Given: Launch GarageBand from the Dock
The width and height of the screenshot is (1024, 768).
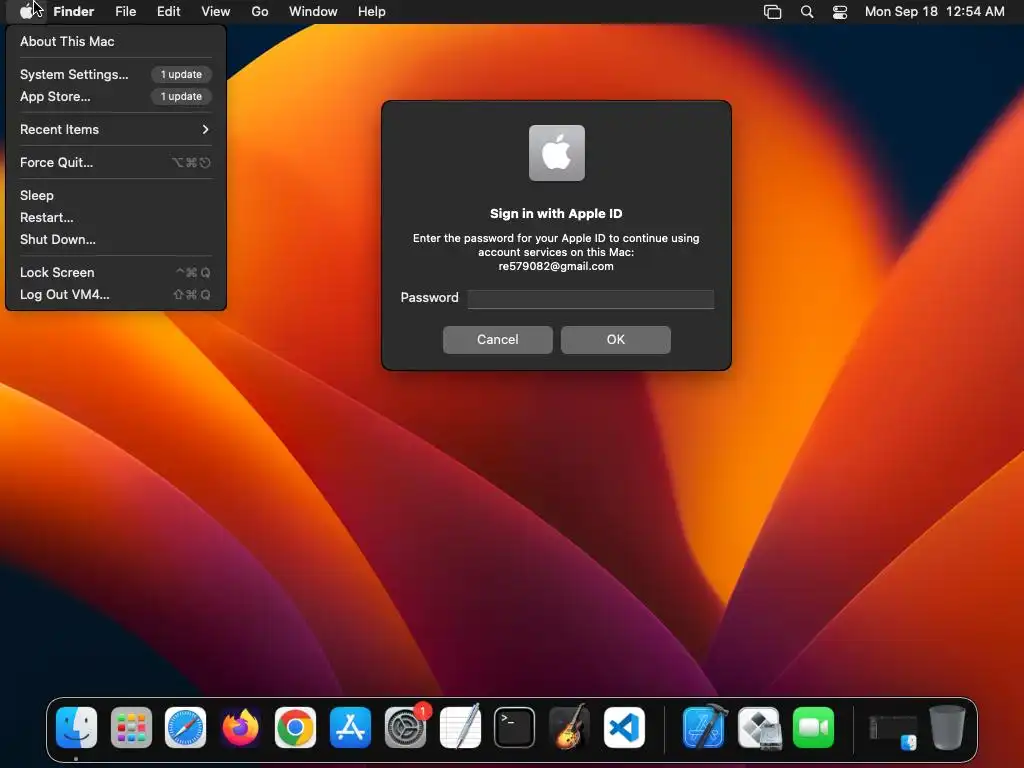Looking at the screenshot, I should [569, 728].
